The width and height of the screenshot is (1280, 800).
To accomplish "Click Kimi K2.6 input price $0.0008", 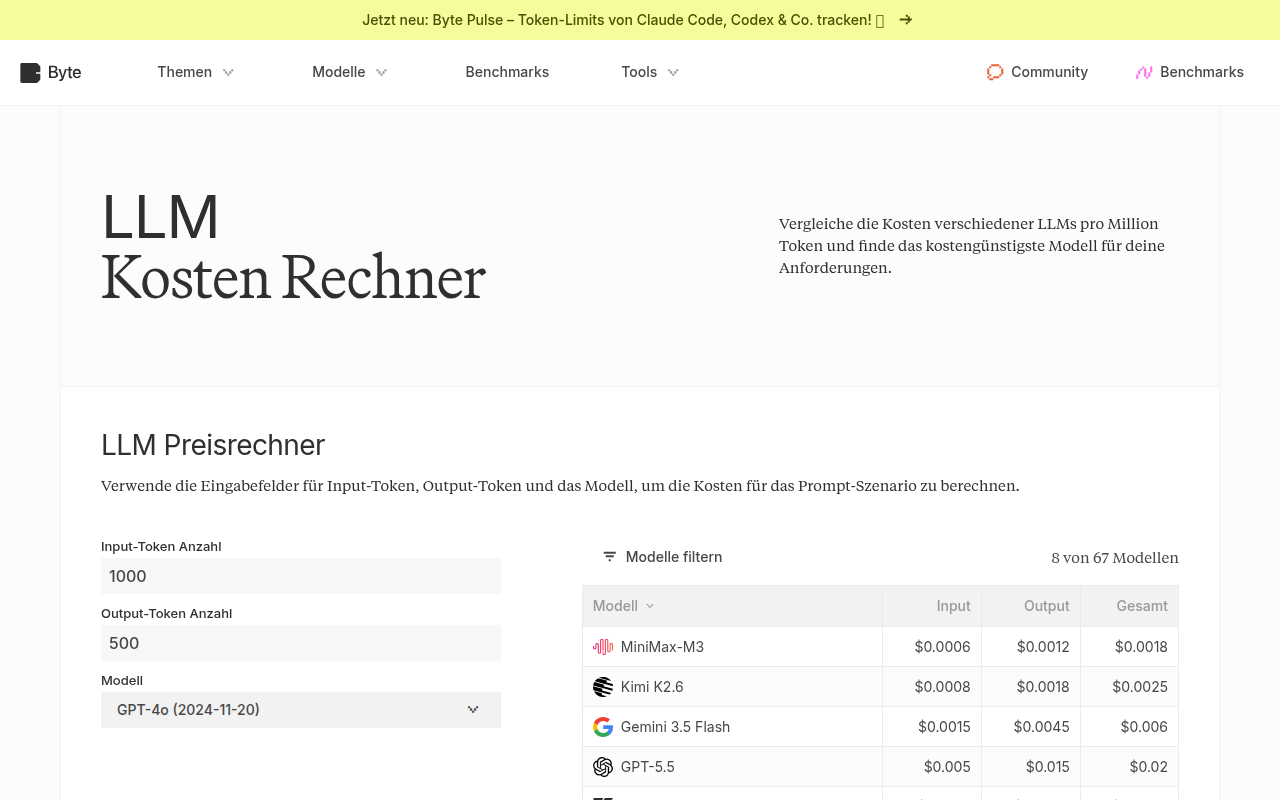I will click(x=942, y=687).
